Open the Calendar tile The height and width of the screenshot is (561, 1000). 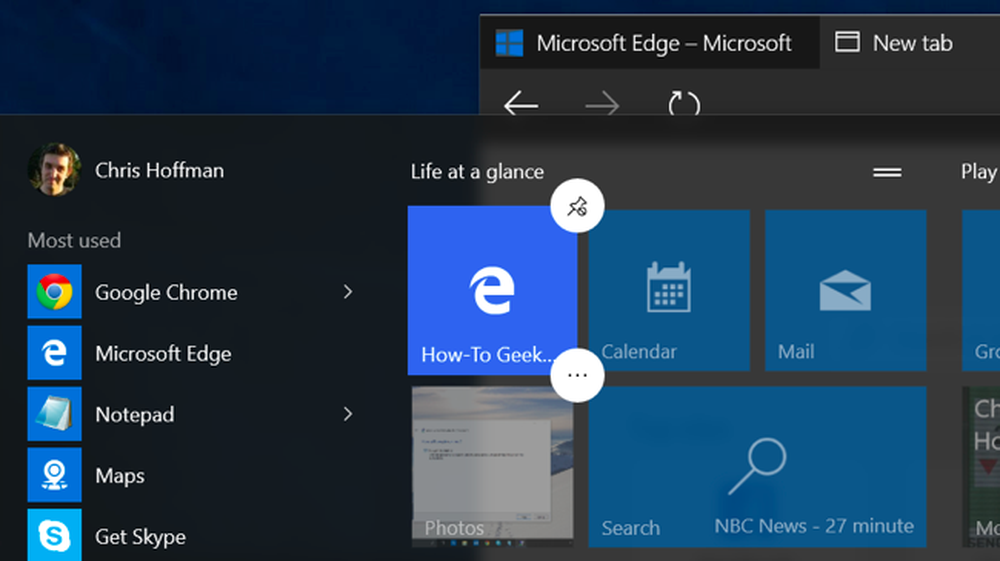click(x=668, y=290)
